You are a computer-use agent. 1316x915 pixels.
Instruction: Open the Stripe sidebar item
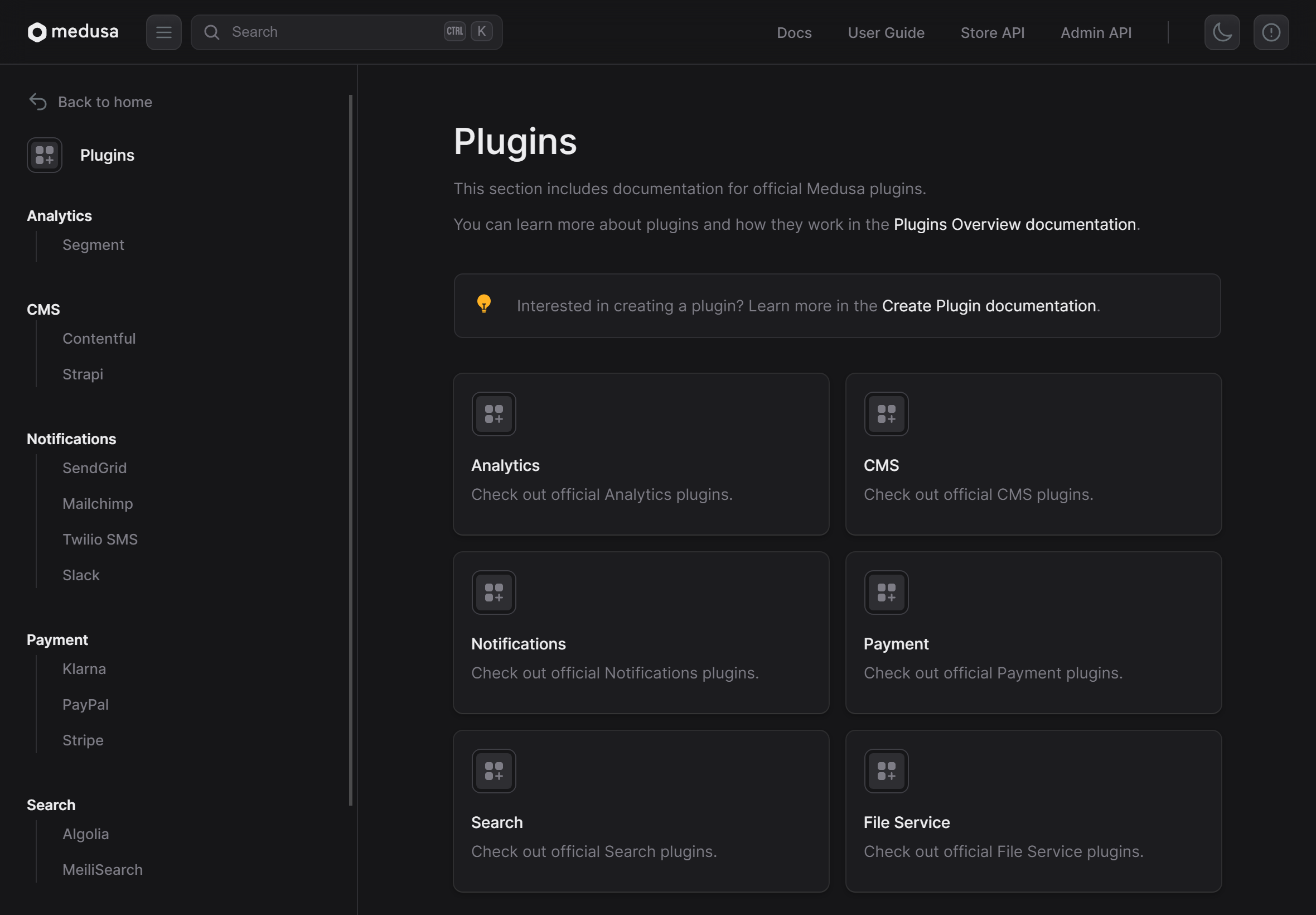pos(83,740)
